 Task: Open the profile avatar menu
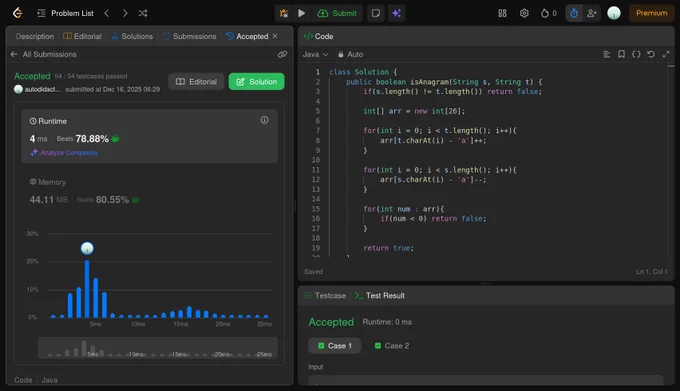pyautogui.click(x=614, y=13)
